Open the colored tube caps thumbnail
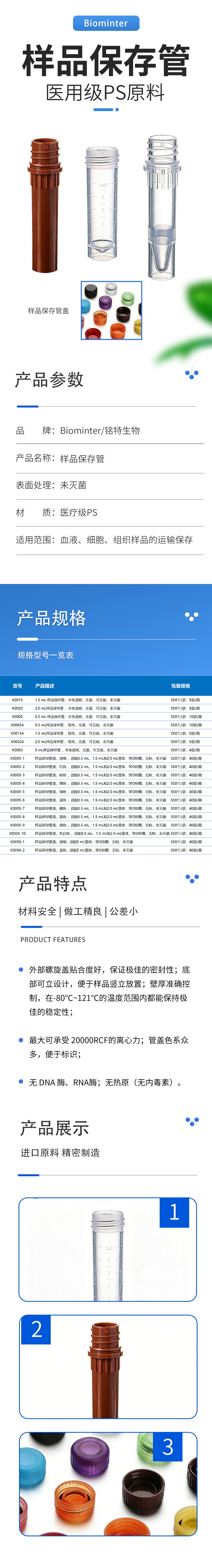 click(x=111, y=310)
